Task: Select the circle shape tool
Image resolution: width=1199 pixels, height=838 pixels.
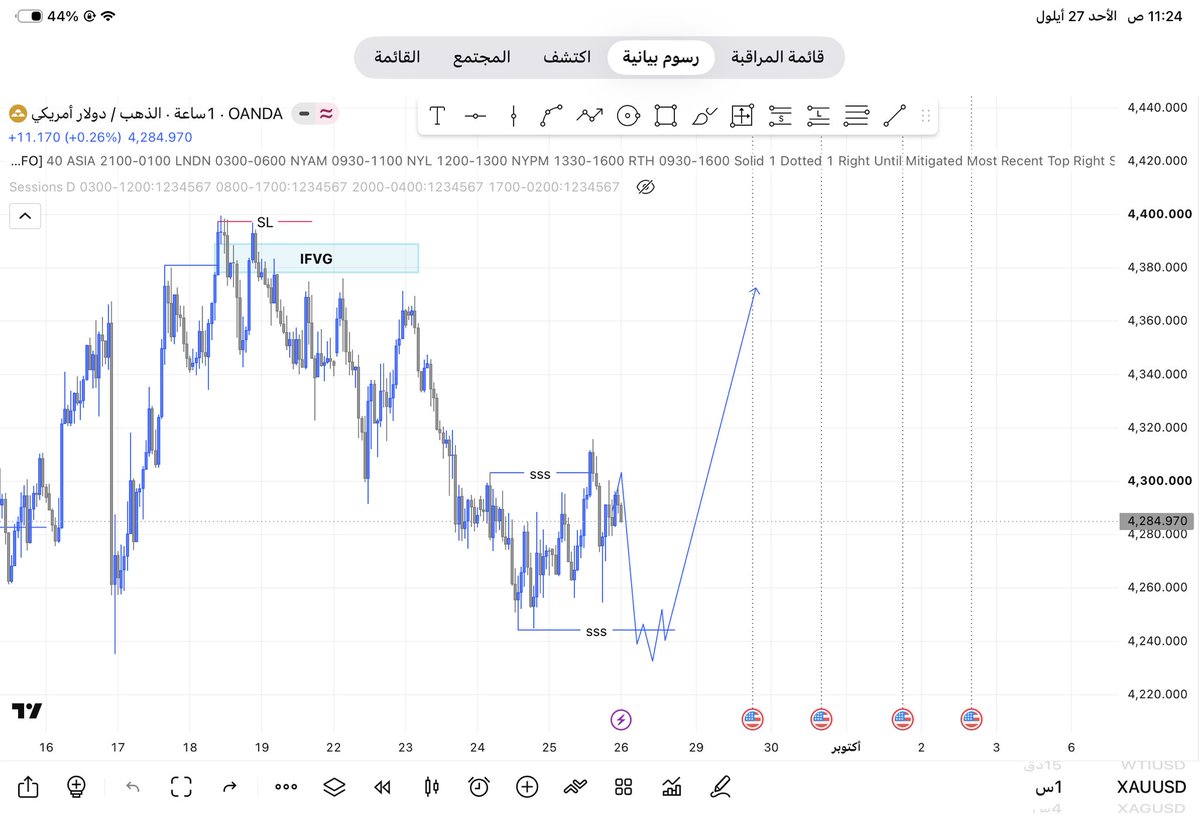Action: pyautogui.click(x=628, y=115)
